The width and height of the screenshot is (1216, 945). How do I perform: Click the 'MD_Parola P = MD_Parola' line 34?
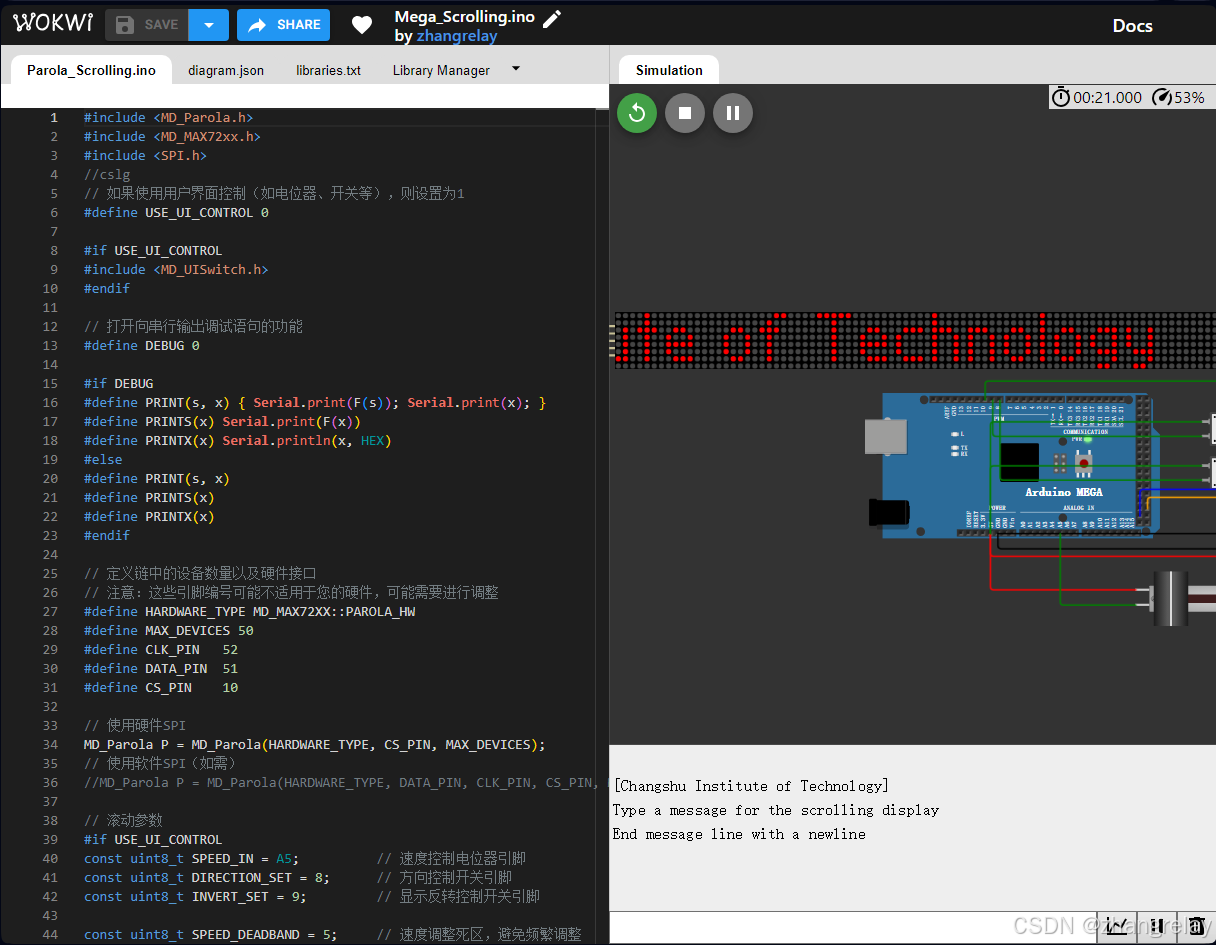tap(315, 744)
